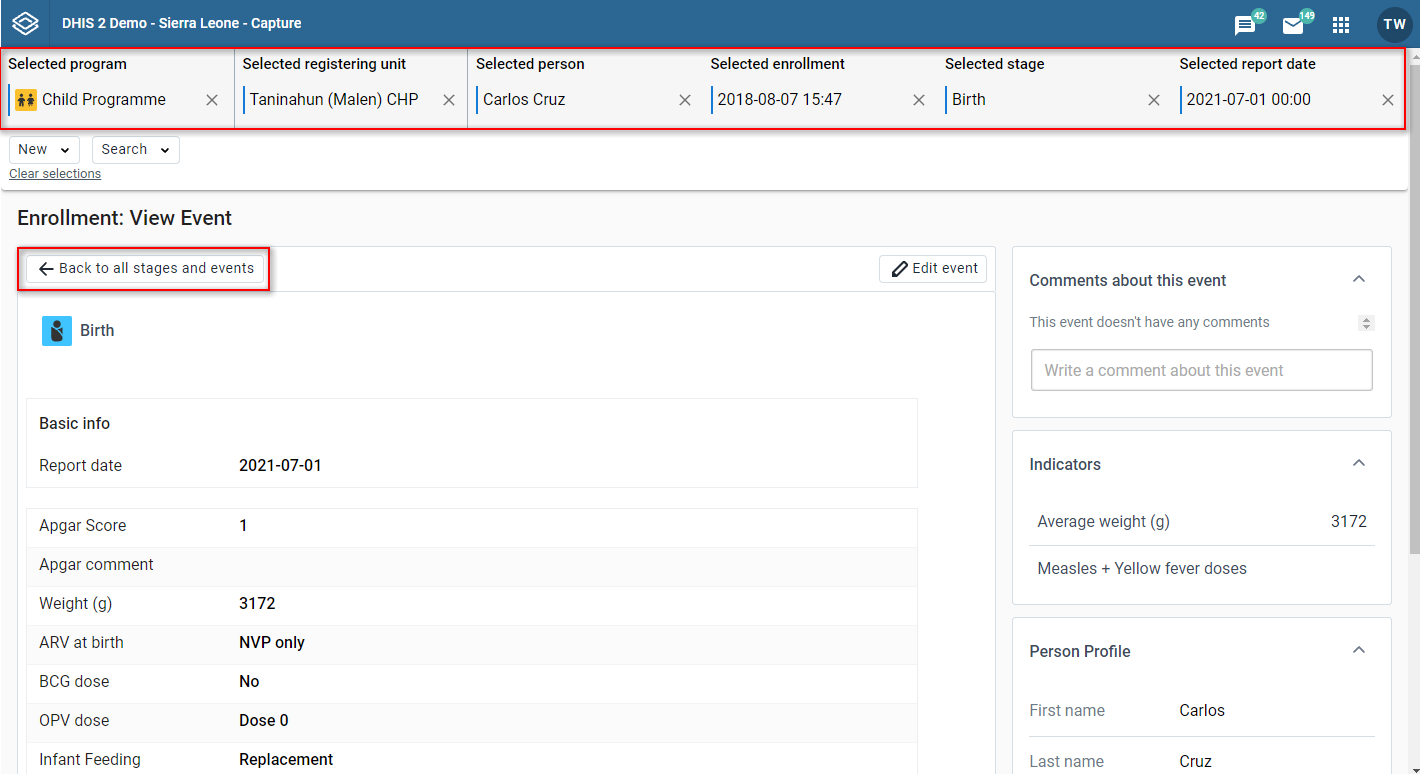Focus the Write a comment about this event field

coord(1201,370)
